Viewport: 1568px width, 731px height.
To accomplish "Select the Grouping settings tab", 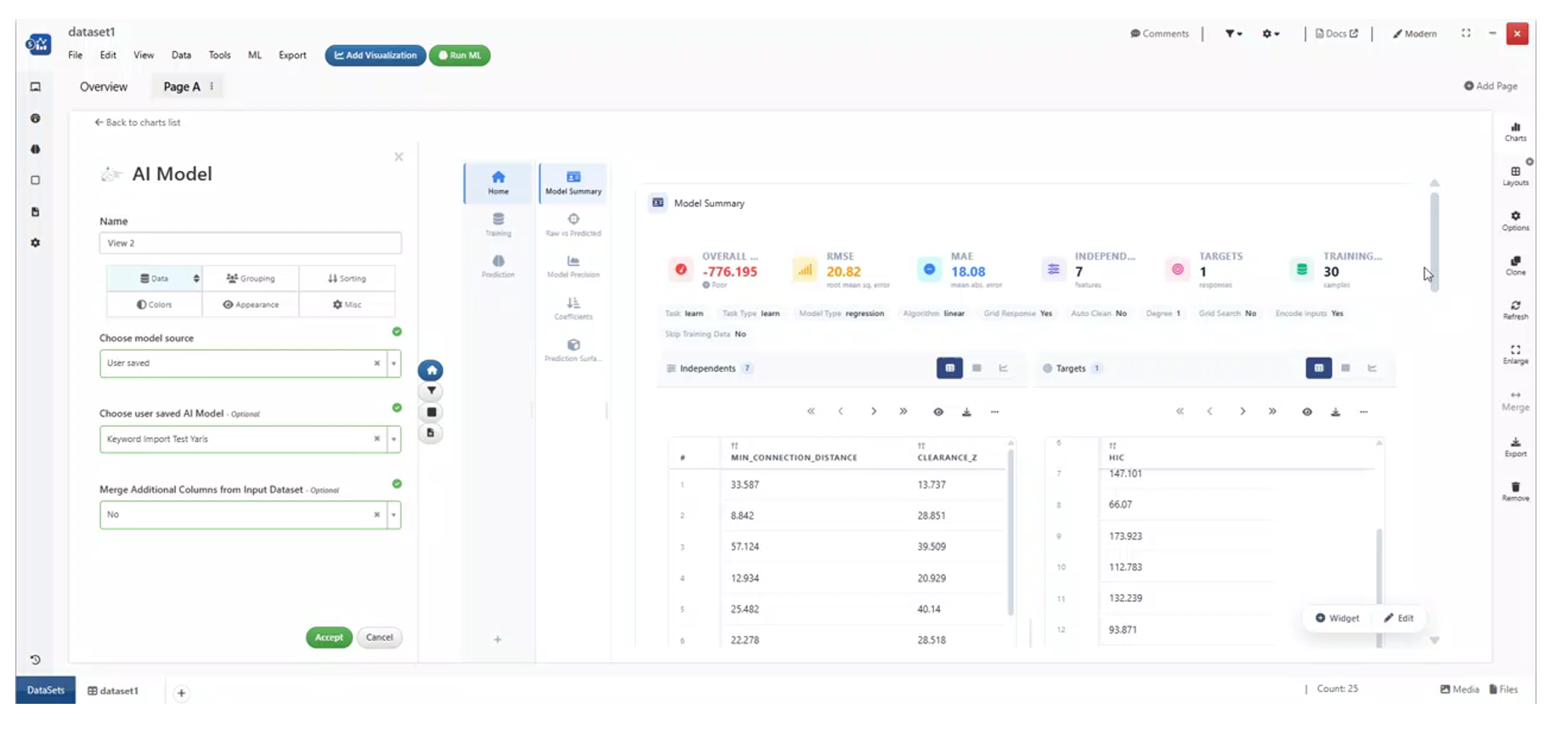I will [251, 278].
